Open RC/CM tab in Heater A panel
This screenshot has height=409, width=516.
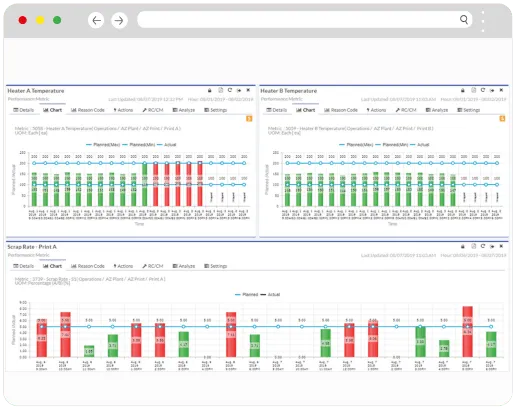153,110
